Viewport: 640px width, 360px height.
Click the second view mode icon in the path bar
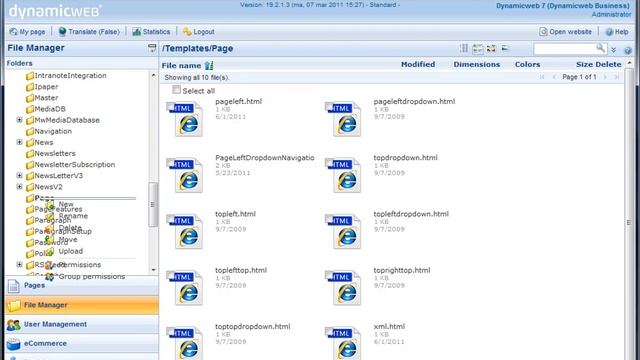pos(477,49)
